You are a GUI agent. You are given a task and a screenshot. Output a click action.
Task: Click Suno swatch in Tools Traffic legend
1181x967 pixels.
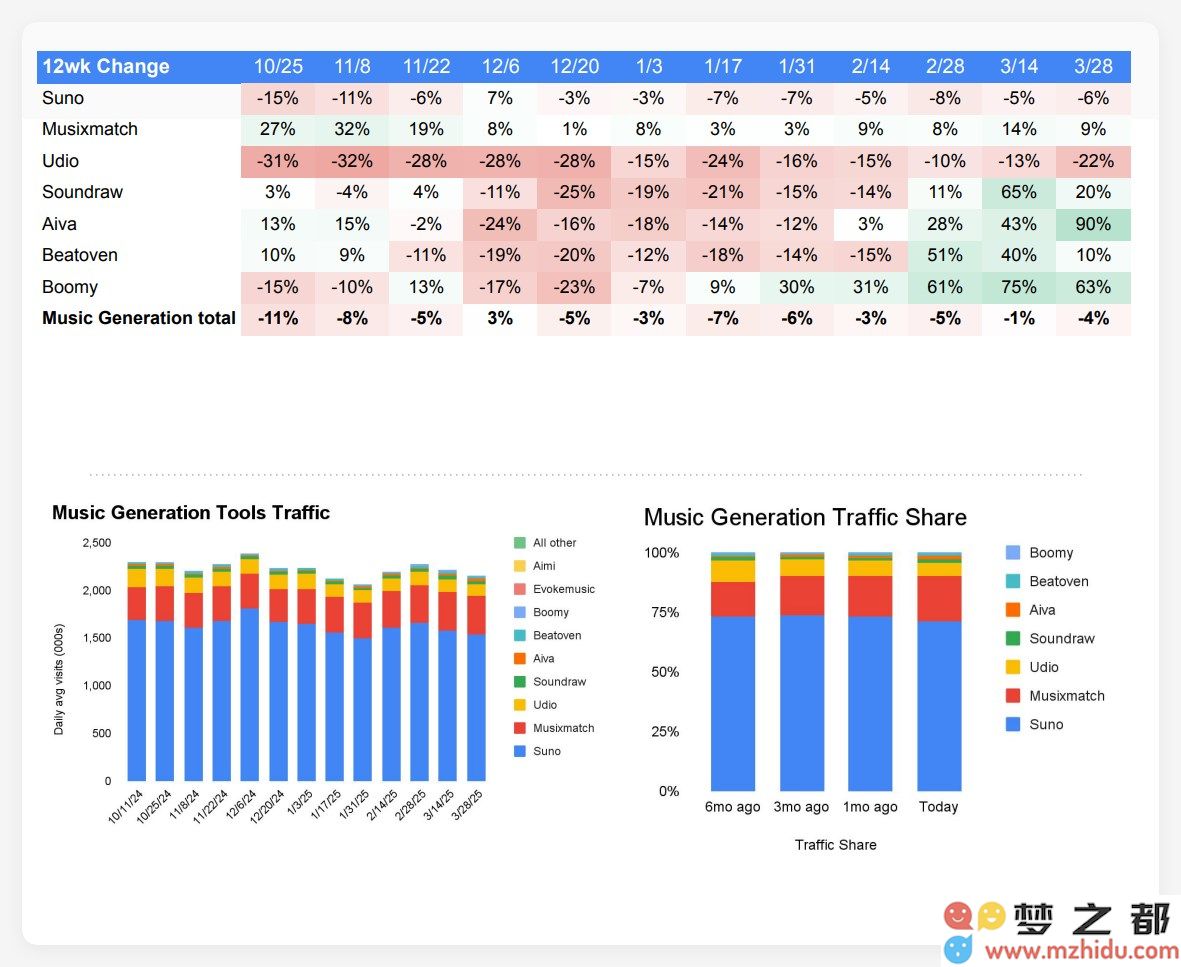click(x=520, y=751)
